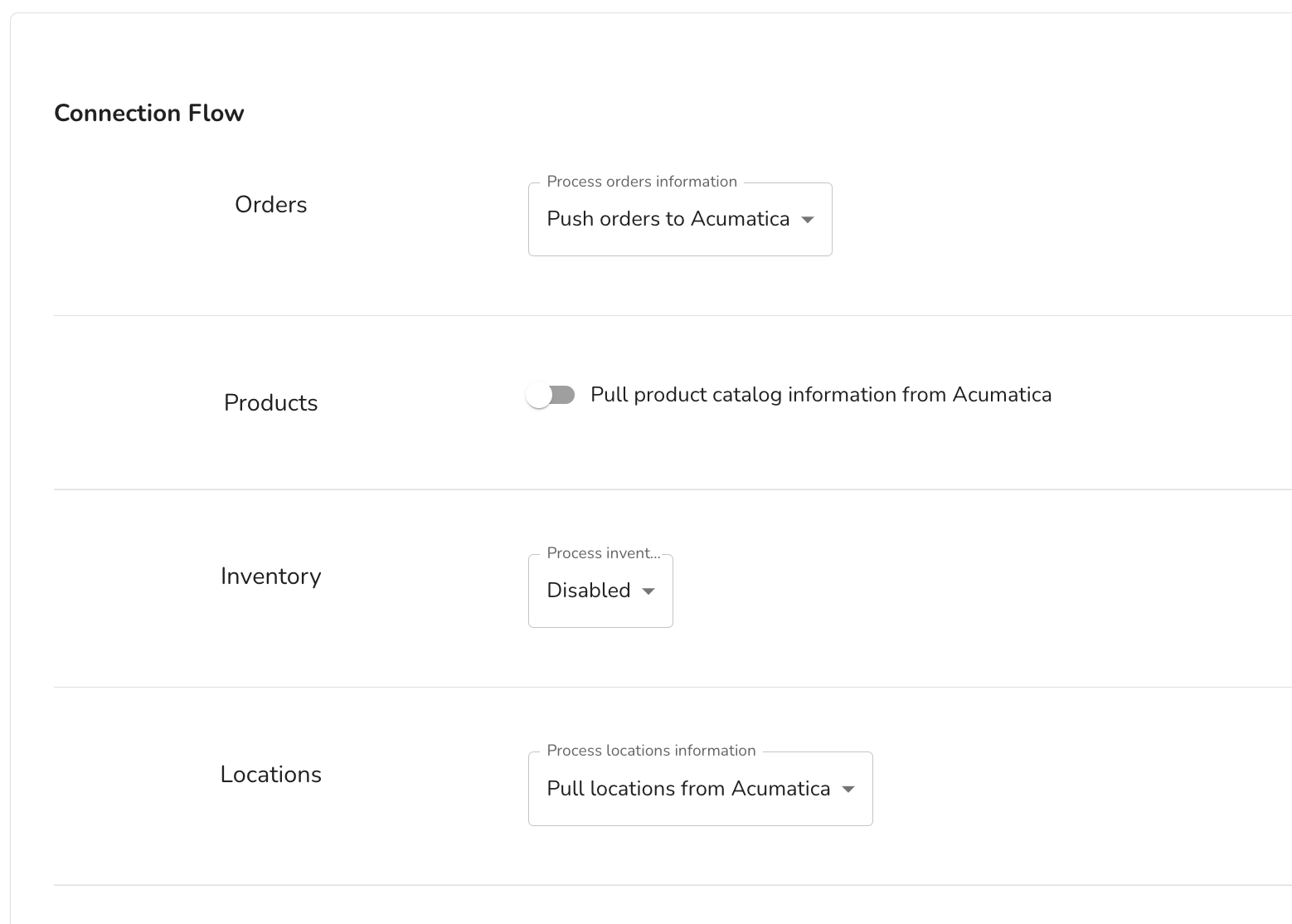1292x924 pixels.
Task: Click the Process orders information floating label
Action: (642, 182)
